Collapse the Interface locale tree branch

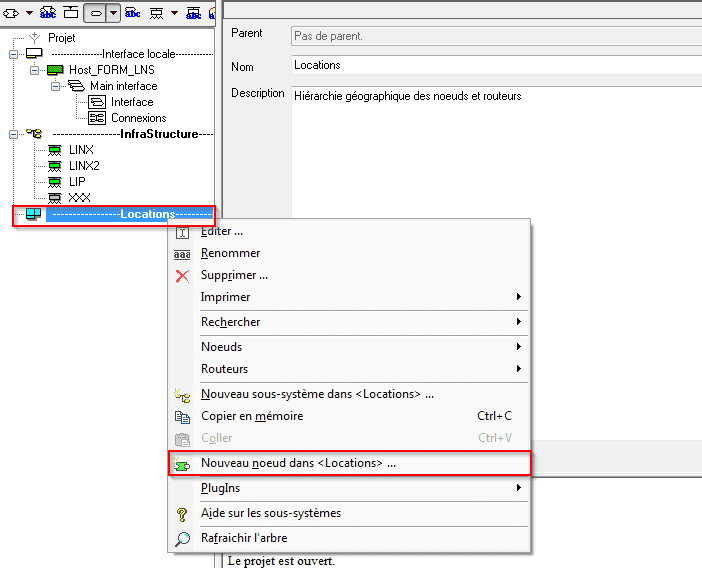coord(14,54)
